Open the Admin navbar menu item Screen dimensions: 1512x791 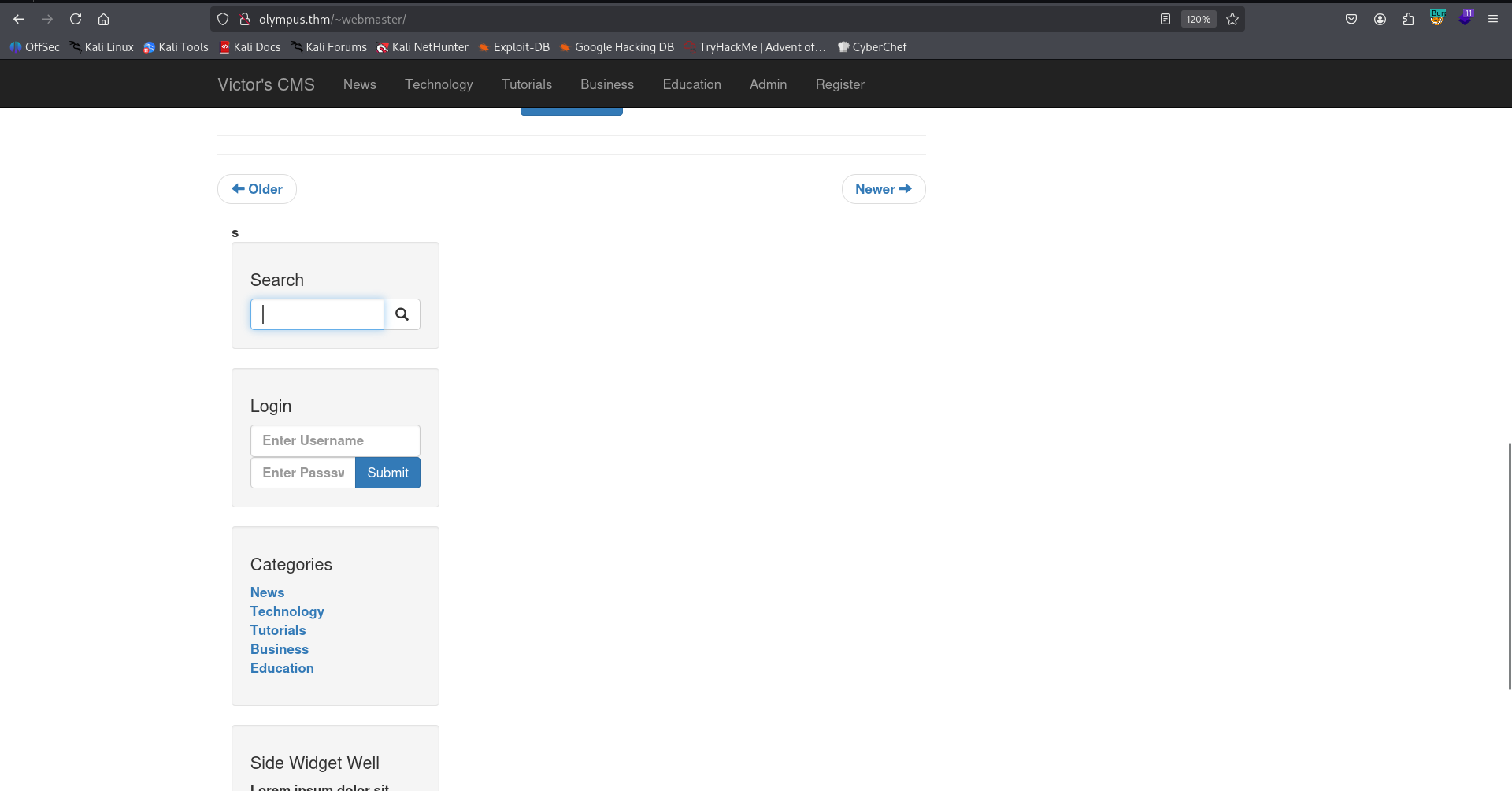coord(768,84)
